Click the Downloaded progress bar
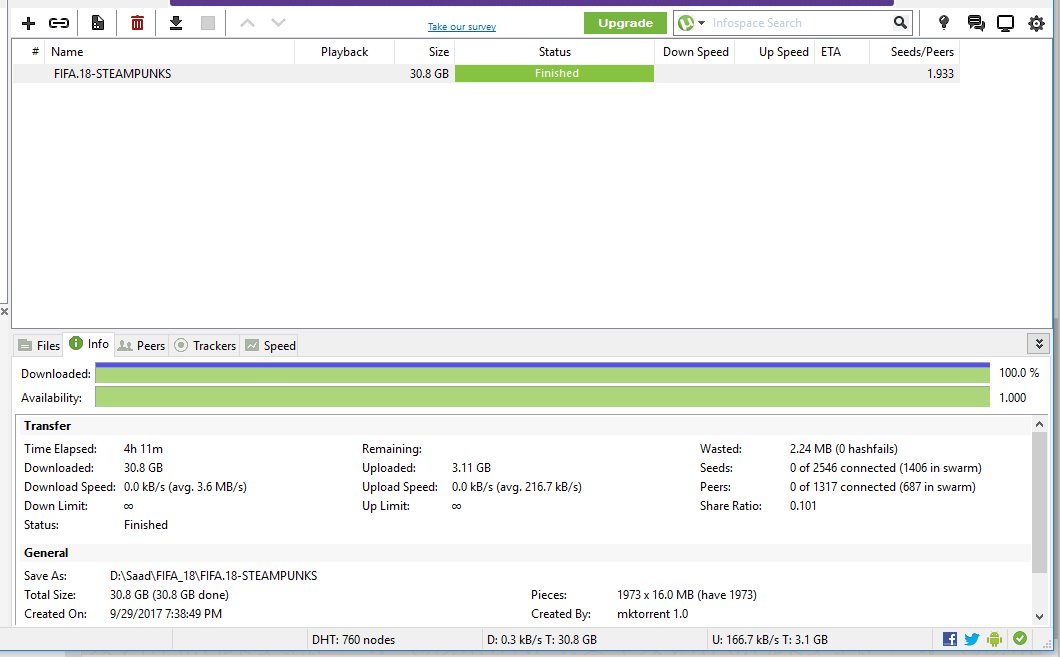 542,373
